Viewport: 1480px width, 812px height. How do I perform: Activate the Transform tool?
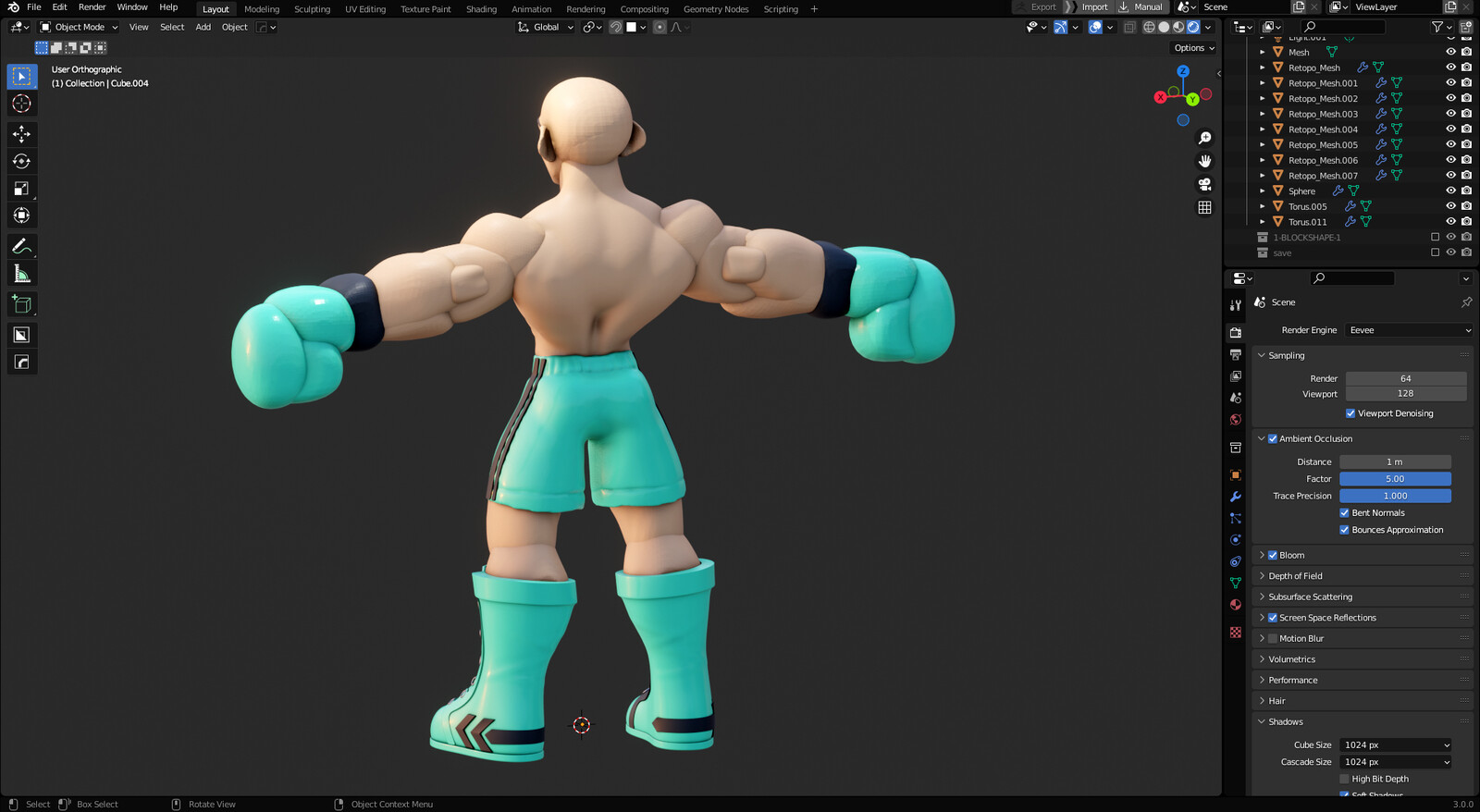pyautogui.click(x=22, y=215)
